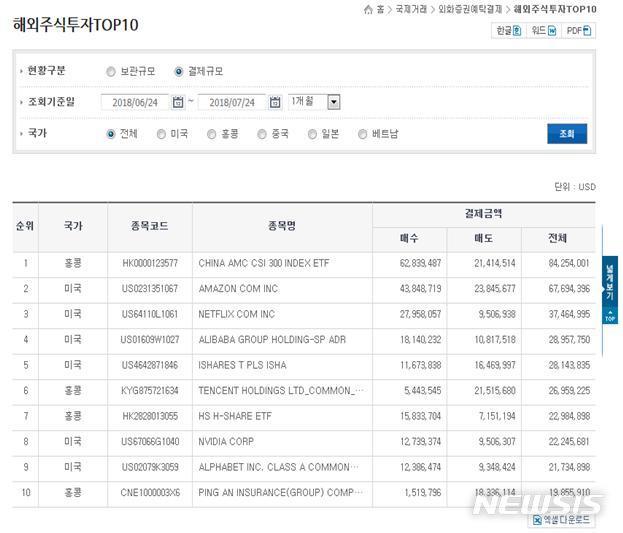Choose 일본 country radio button

(x=312, y=134)
